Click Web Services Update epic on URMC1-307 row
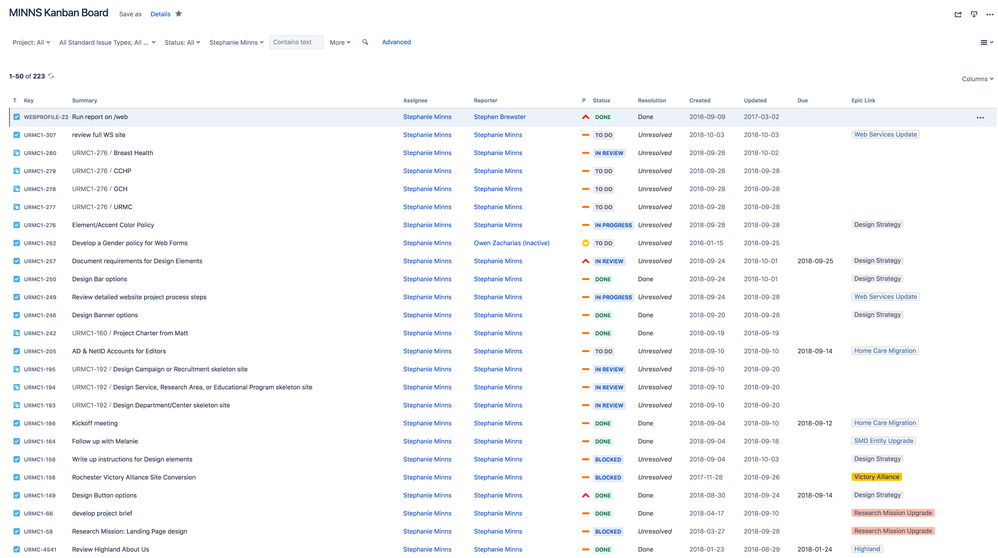This screenshot has width=998, height=558. pyautogui.click(x=885, y=134)
